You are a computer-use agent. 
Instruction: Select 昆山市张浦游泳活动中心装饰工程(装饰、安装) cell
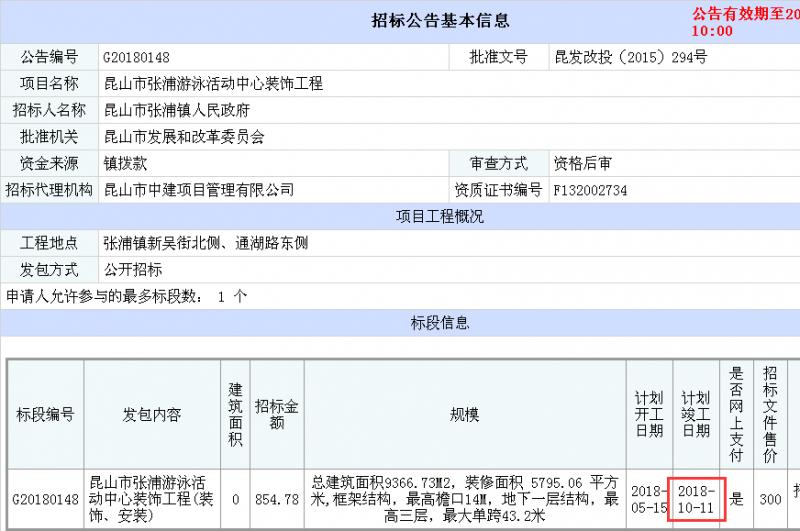point(152,499)
